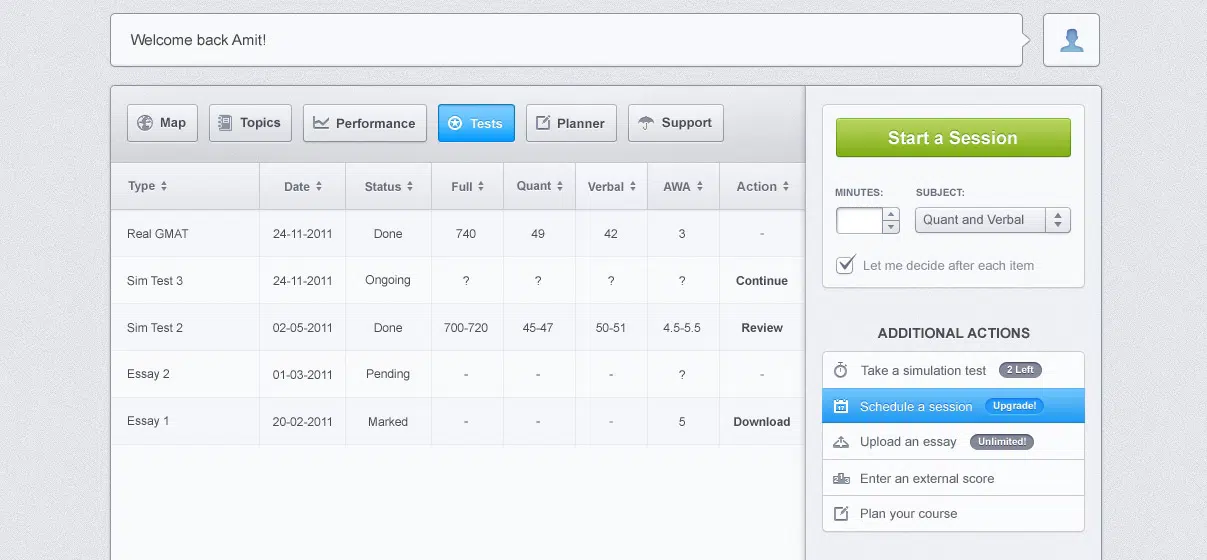Sort the table by Date column
Screen dimensions: 1207x560
tap(302, 186)
